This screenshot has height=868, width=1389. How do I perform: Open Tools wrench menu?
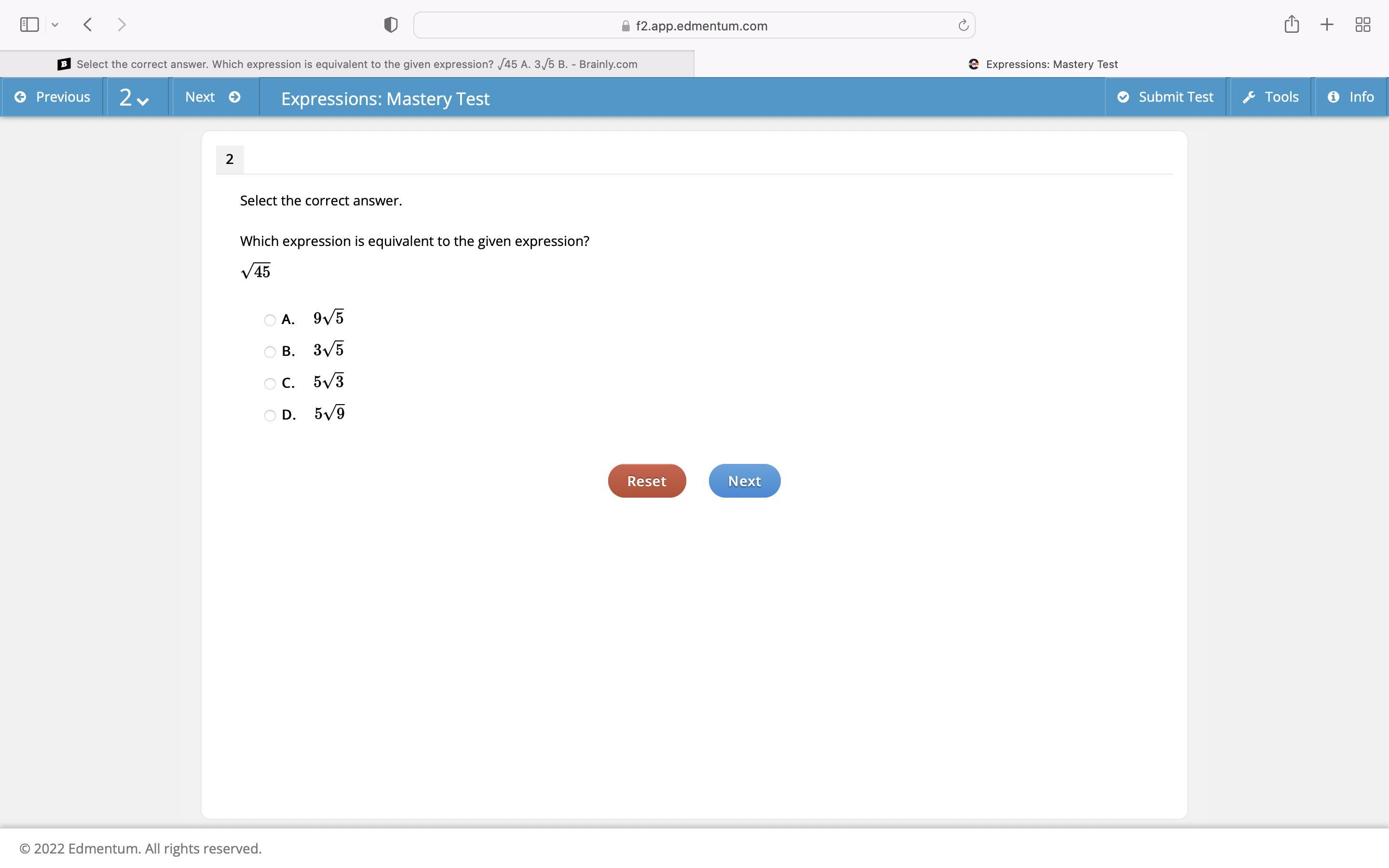point(1270,97)
